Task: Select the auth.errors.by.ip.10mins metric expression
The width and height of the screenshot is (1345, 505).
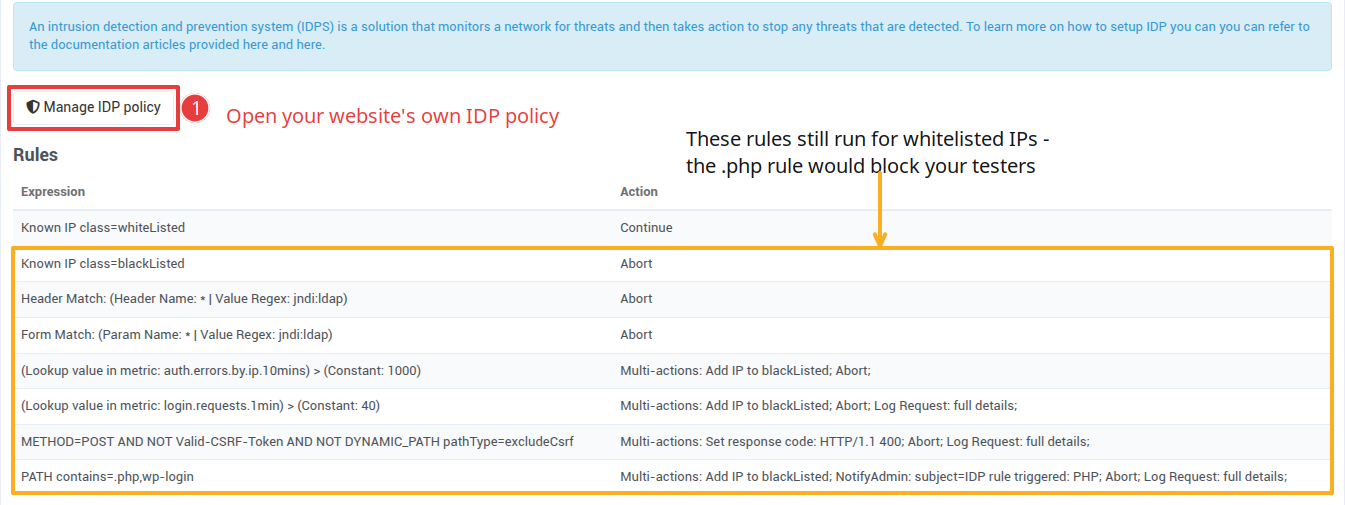Action: (221, 370)
